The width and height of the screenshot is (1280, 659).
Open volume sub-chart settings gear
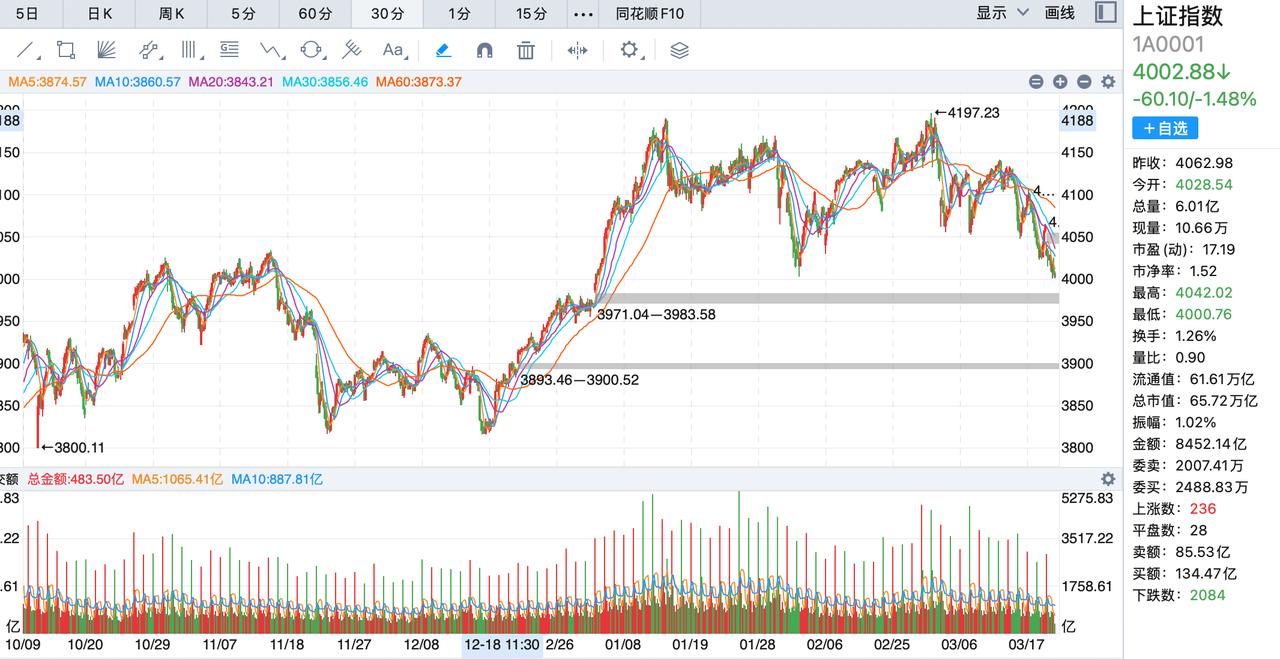click(x=1107, y=479)
